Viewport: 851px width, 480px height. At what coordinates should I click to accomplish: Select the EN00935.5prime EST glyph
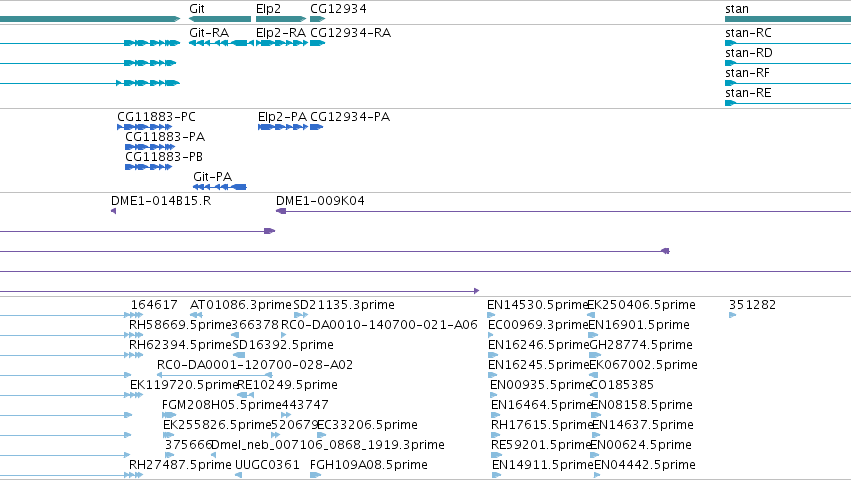pos(494,395)
